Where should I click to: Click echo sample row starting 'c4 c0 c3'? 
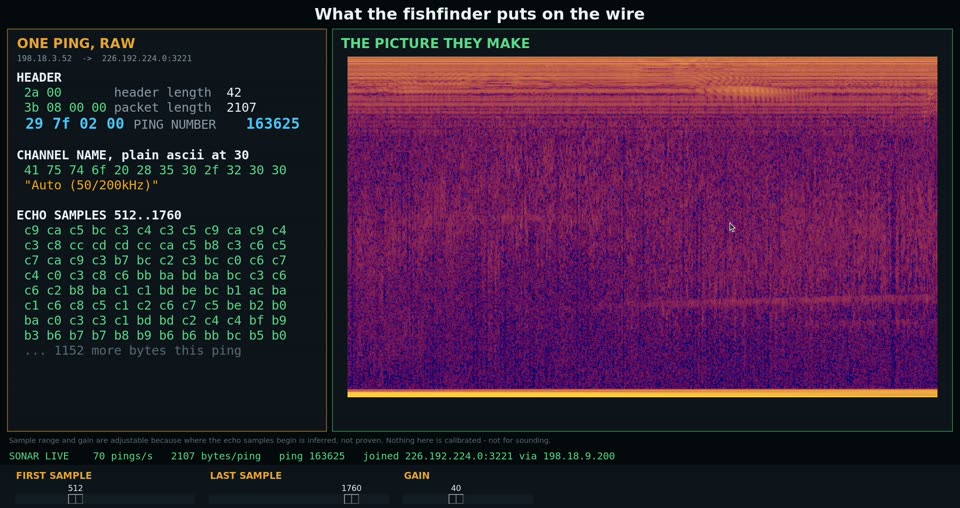click(155, 275)
